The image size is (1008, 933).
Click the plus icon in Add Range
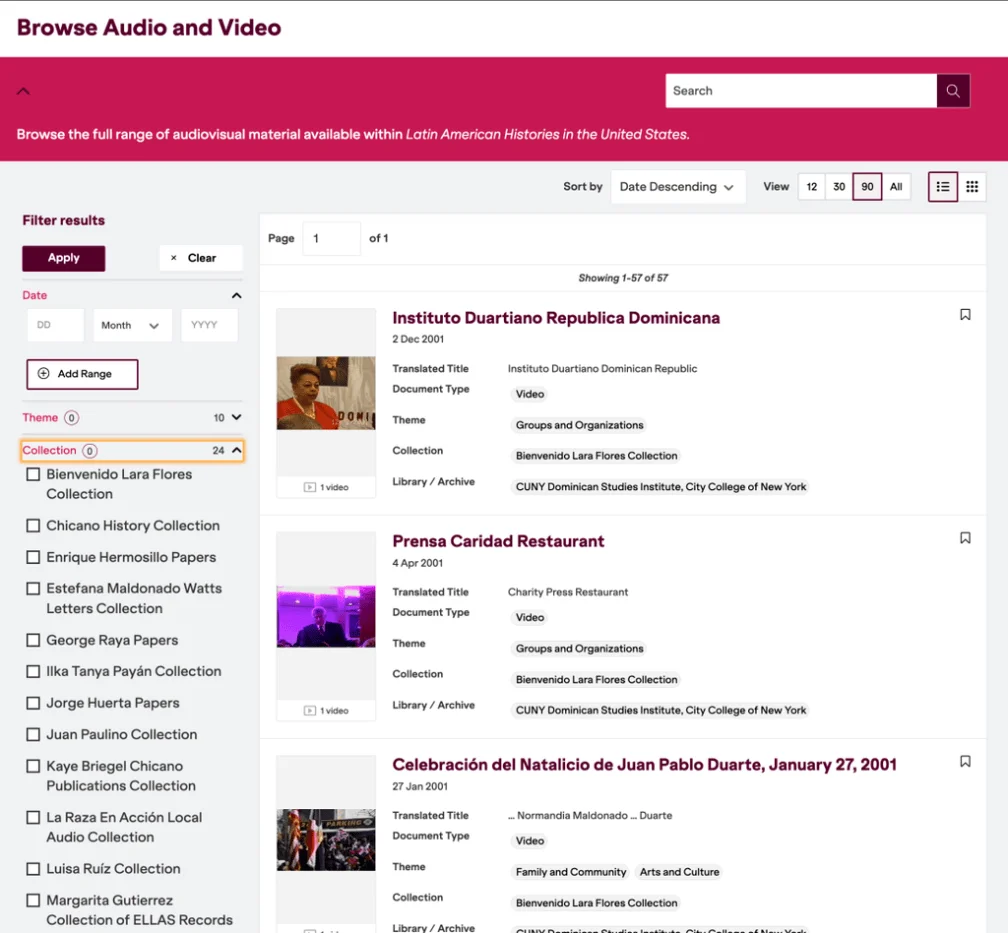point(44,374)
